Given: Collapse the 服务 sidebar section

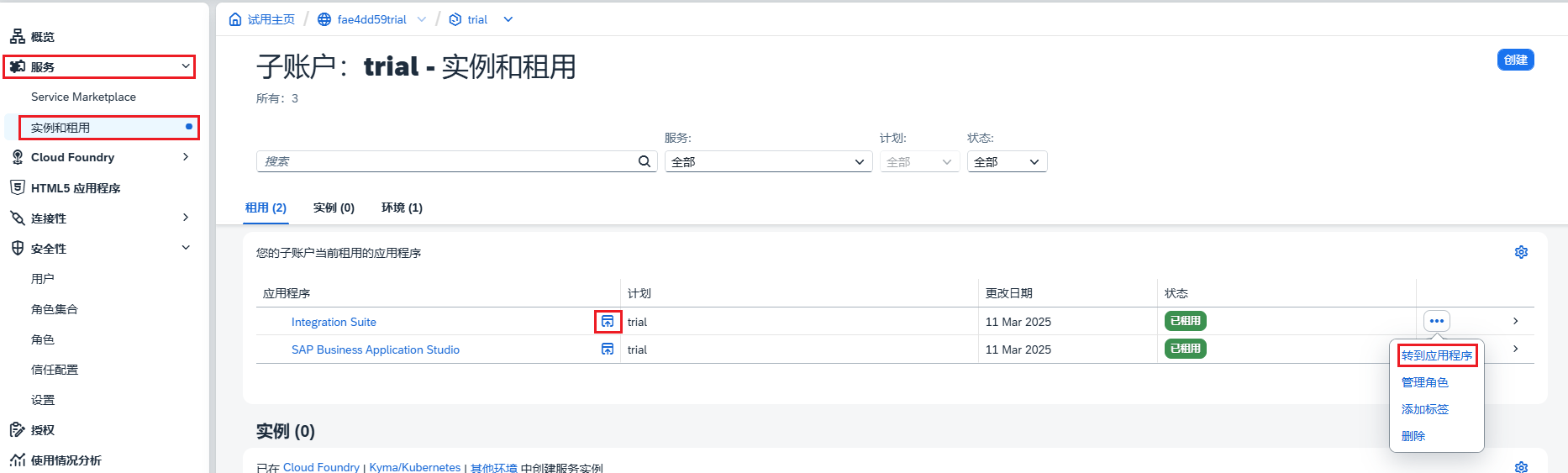Looking at the screenshot, I should tap(186, 66).
